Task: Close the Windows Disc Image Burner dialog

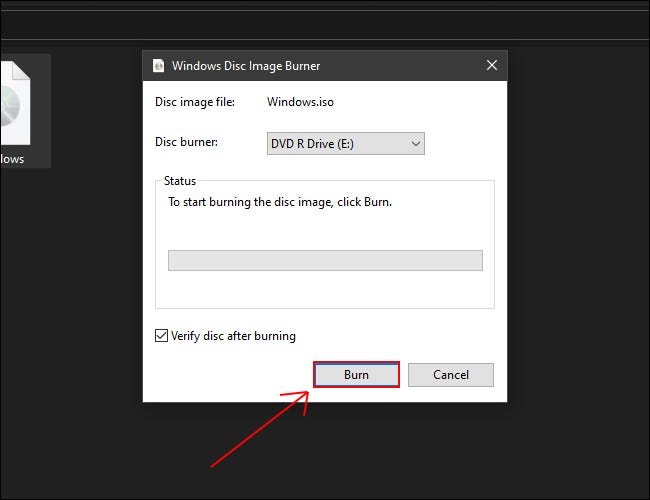Action: click(x=491, y=66)
